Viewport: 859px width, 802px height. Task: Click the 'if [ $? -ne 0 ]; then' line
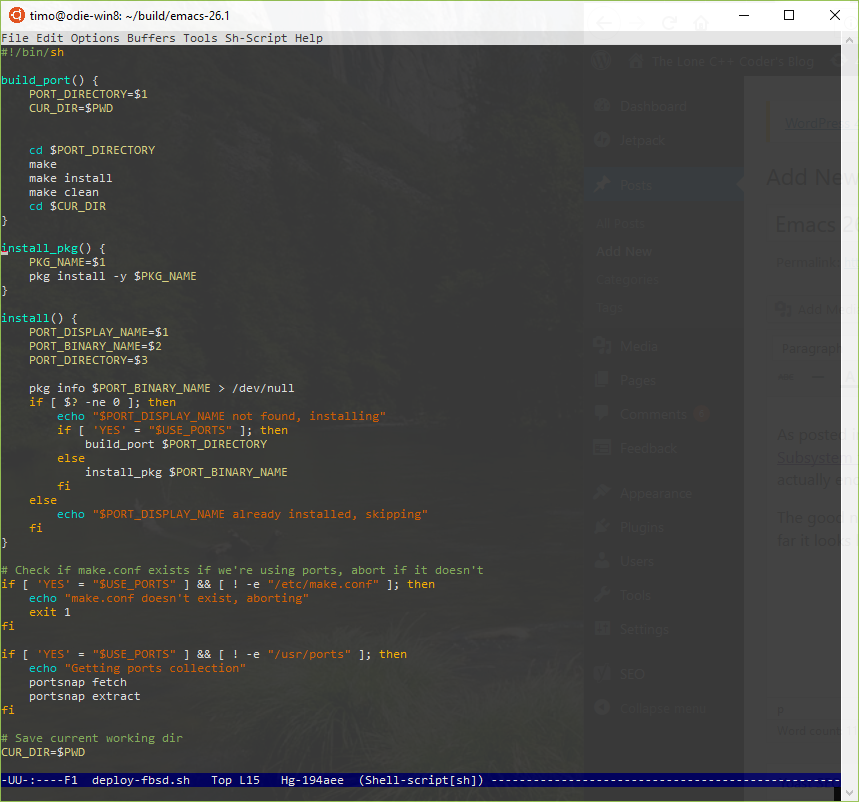pos(102,402)
